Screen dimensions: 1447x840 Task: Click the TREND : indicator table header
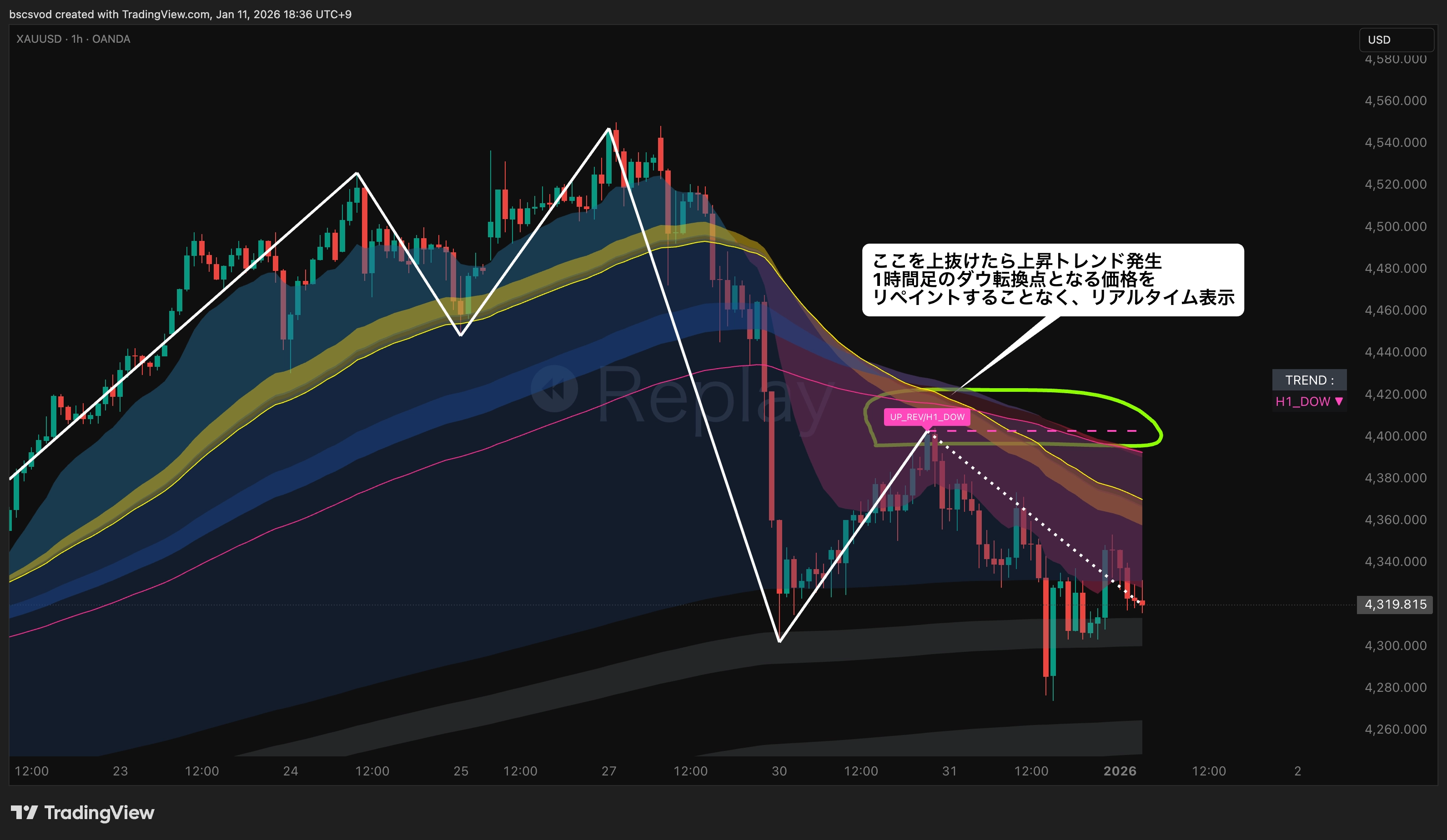[1309, 380]
